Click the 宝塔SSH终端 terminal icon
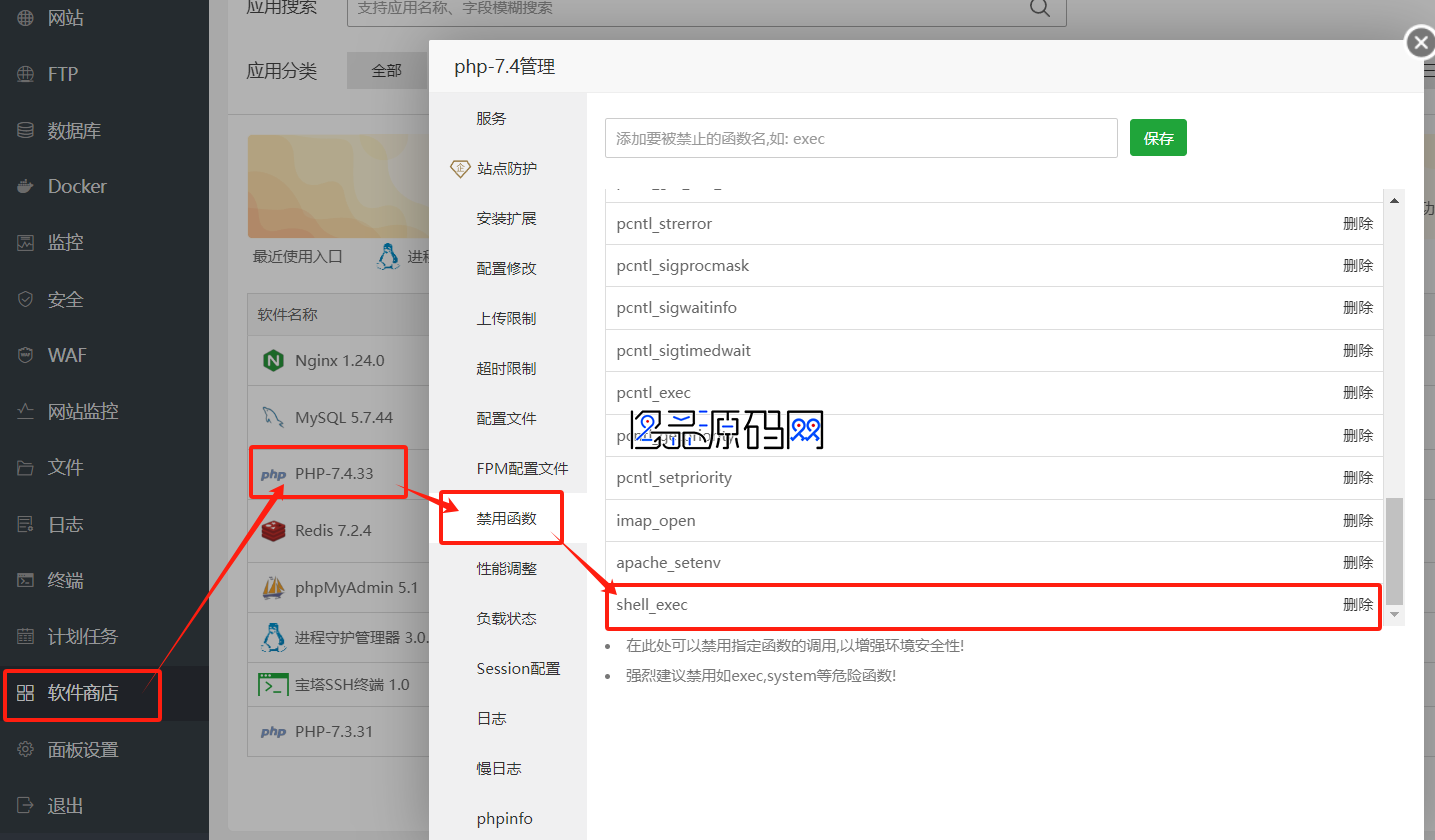1435x840 pixels. [273, 685]
